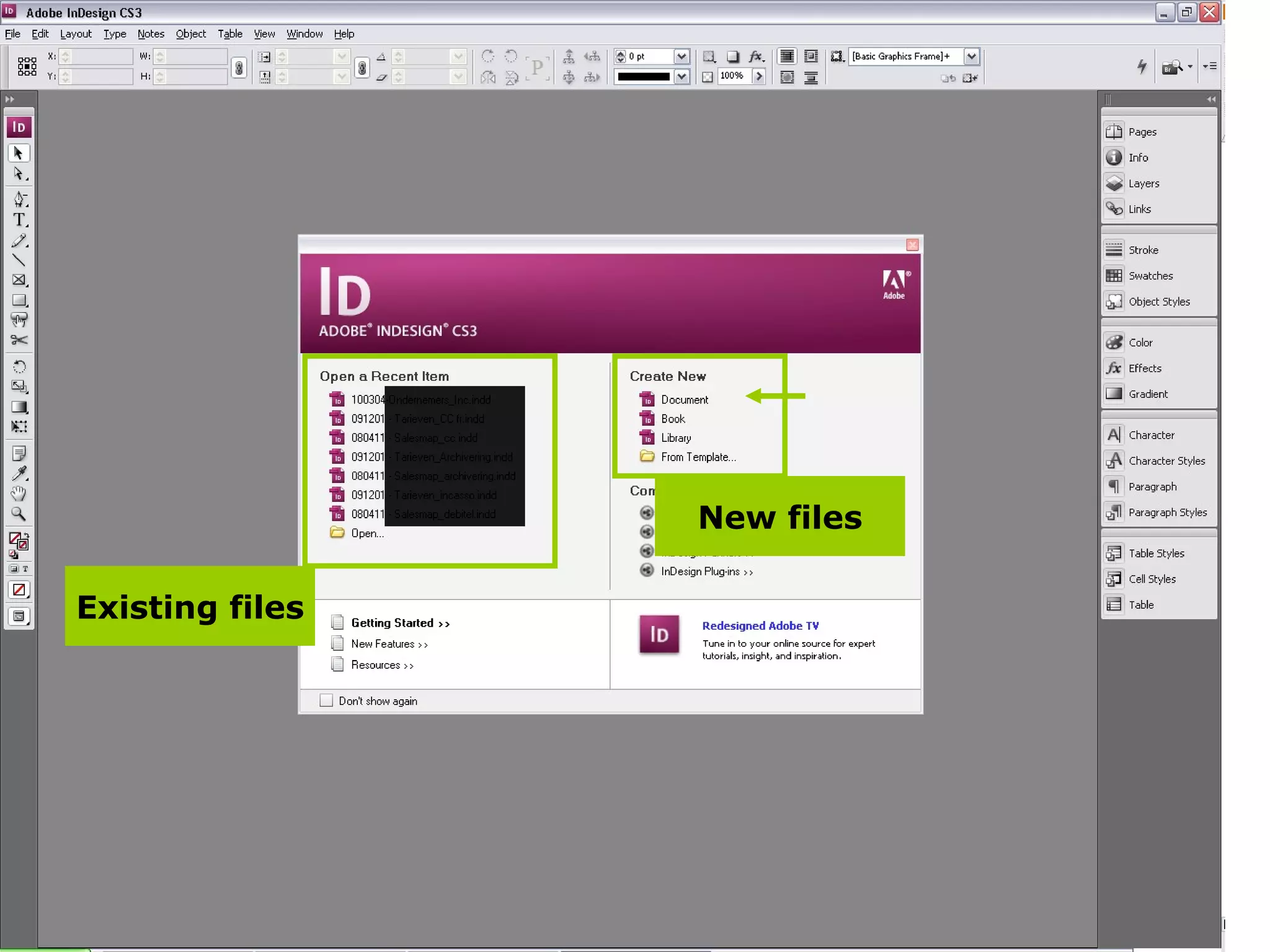This screenshot has height=952, width=1270.
Task: Select the Rectangle tool
Action: tap(19, 301)
